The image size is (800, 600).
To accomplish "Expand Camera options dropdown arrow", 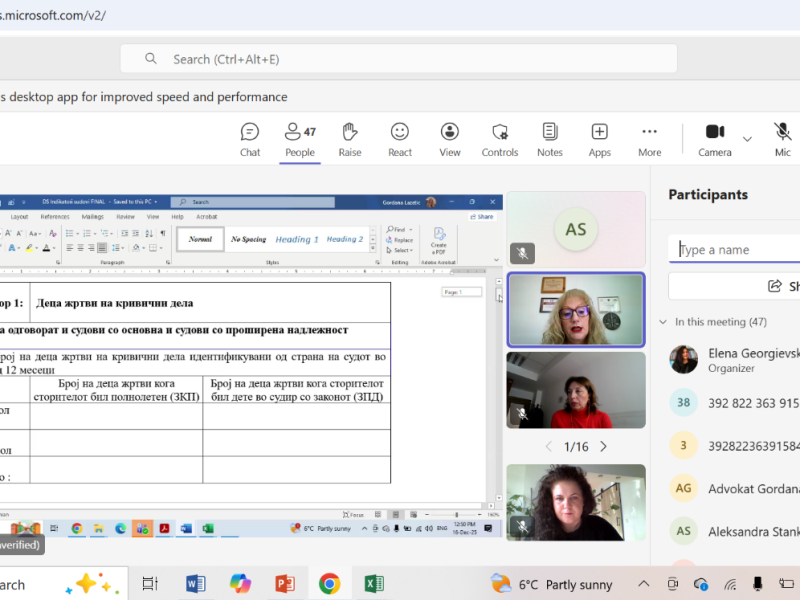I will click(x=747, y=138).
